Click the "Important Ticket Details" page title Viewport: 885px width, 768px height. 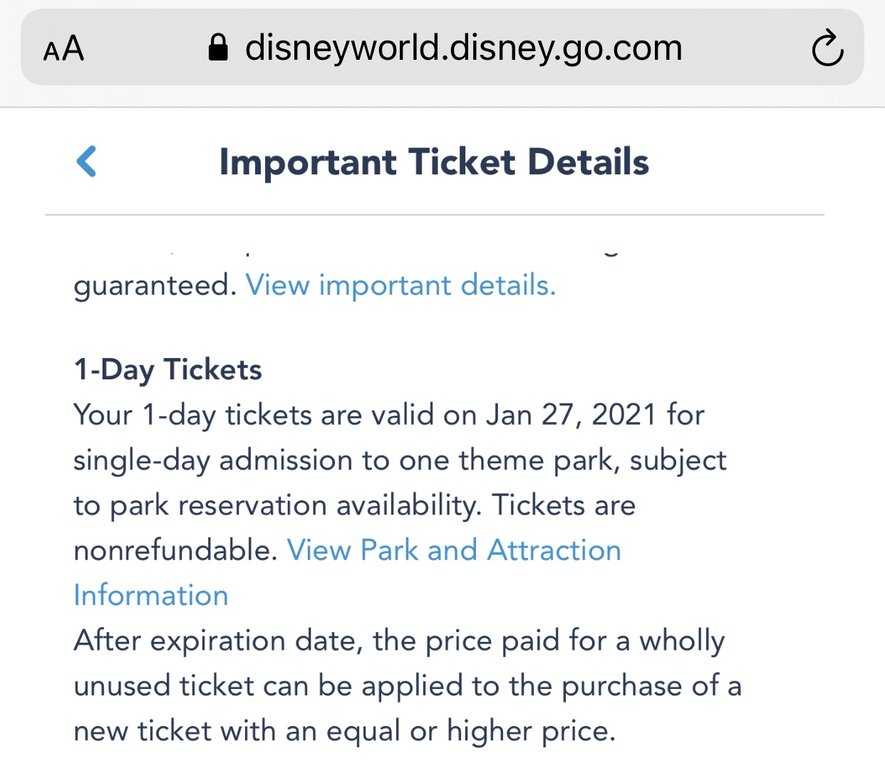tap(434, 162)
